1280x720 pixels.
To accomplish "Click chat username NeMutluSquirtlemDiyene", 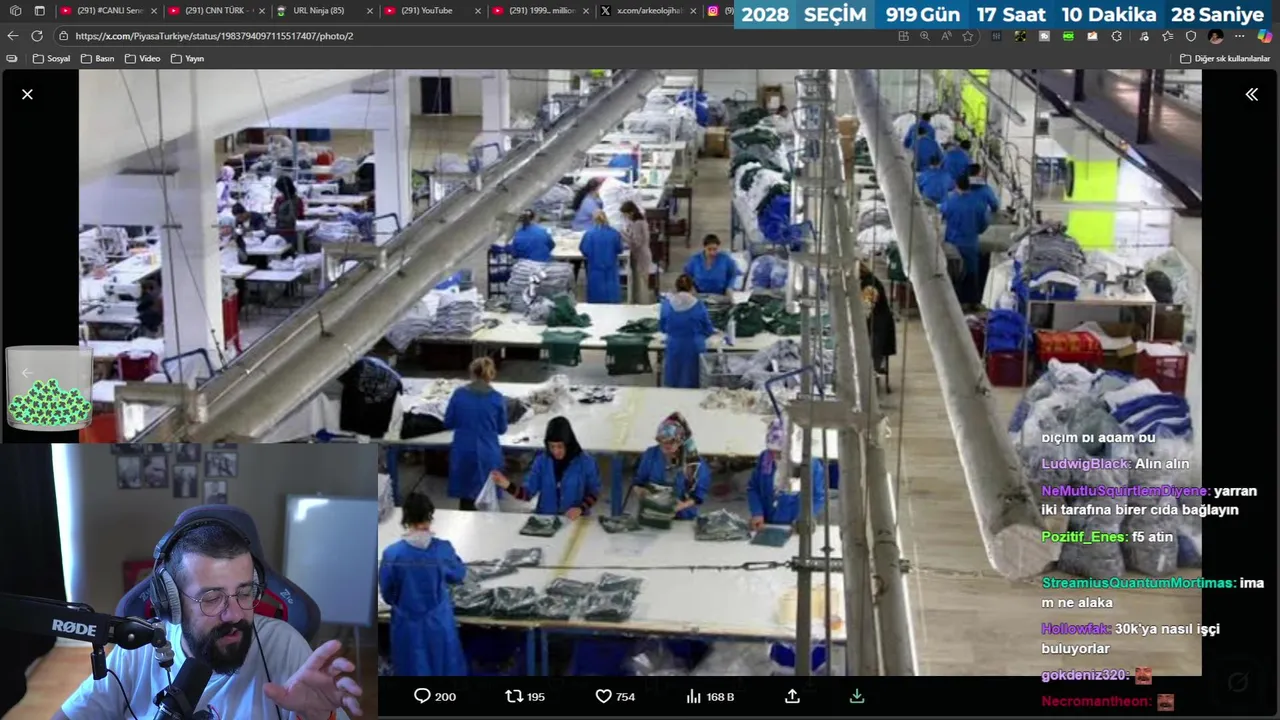I will tap(1125, 491).
